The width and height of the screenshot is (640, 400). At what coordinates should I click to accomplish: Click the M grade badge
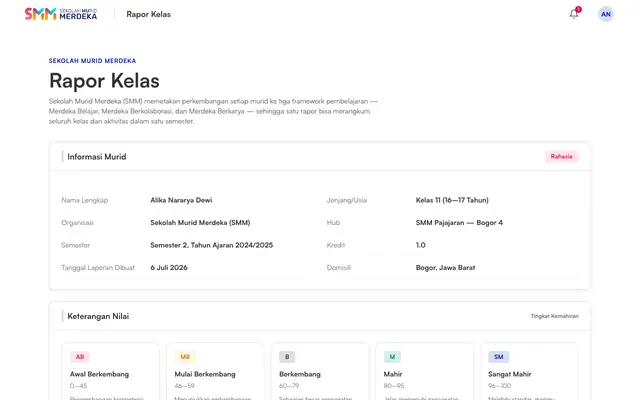[392, 357]
